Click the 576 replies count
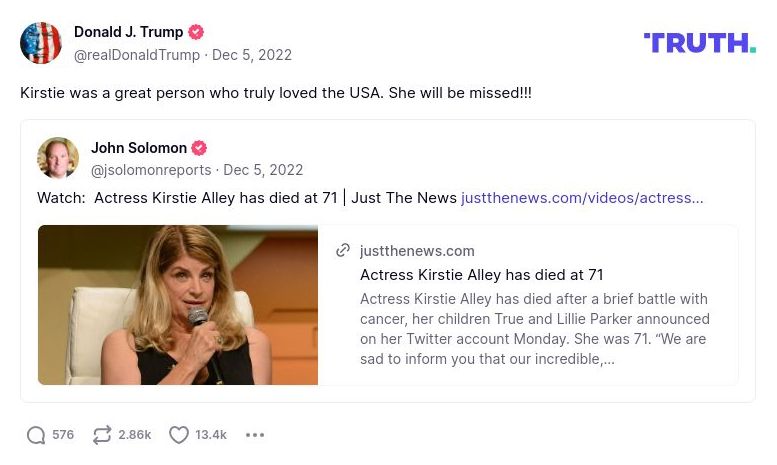Image resolution: width=777 pixels, height=465 pixels. click(x=63, y=435)
